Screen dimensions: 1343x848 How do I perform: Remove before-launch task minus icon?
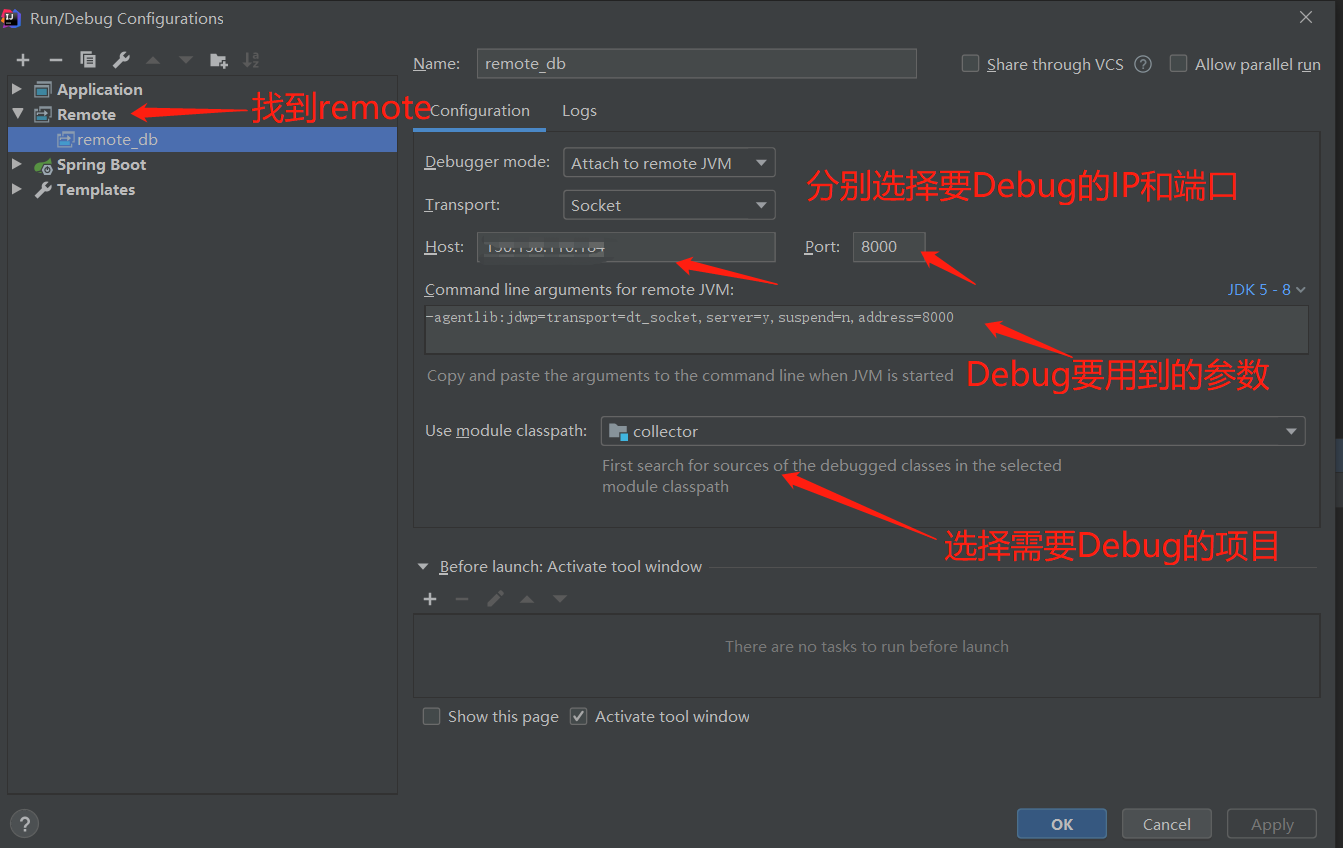point(462,599)
